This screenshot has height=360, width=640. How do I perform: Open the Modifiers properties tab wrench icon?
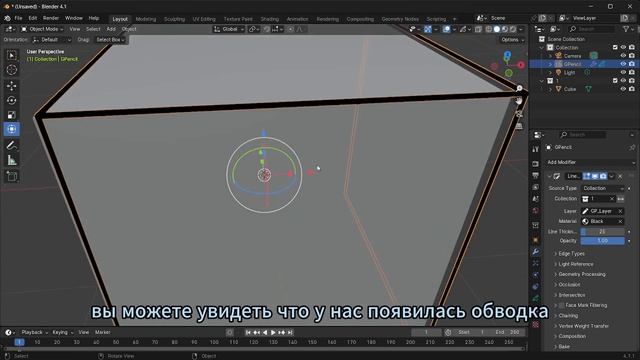(536, 252)
